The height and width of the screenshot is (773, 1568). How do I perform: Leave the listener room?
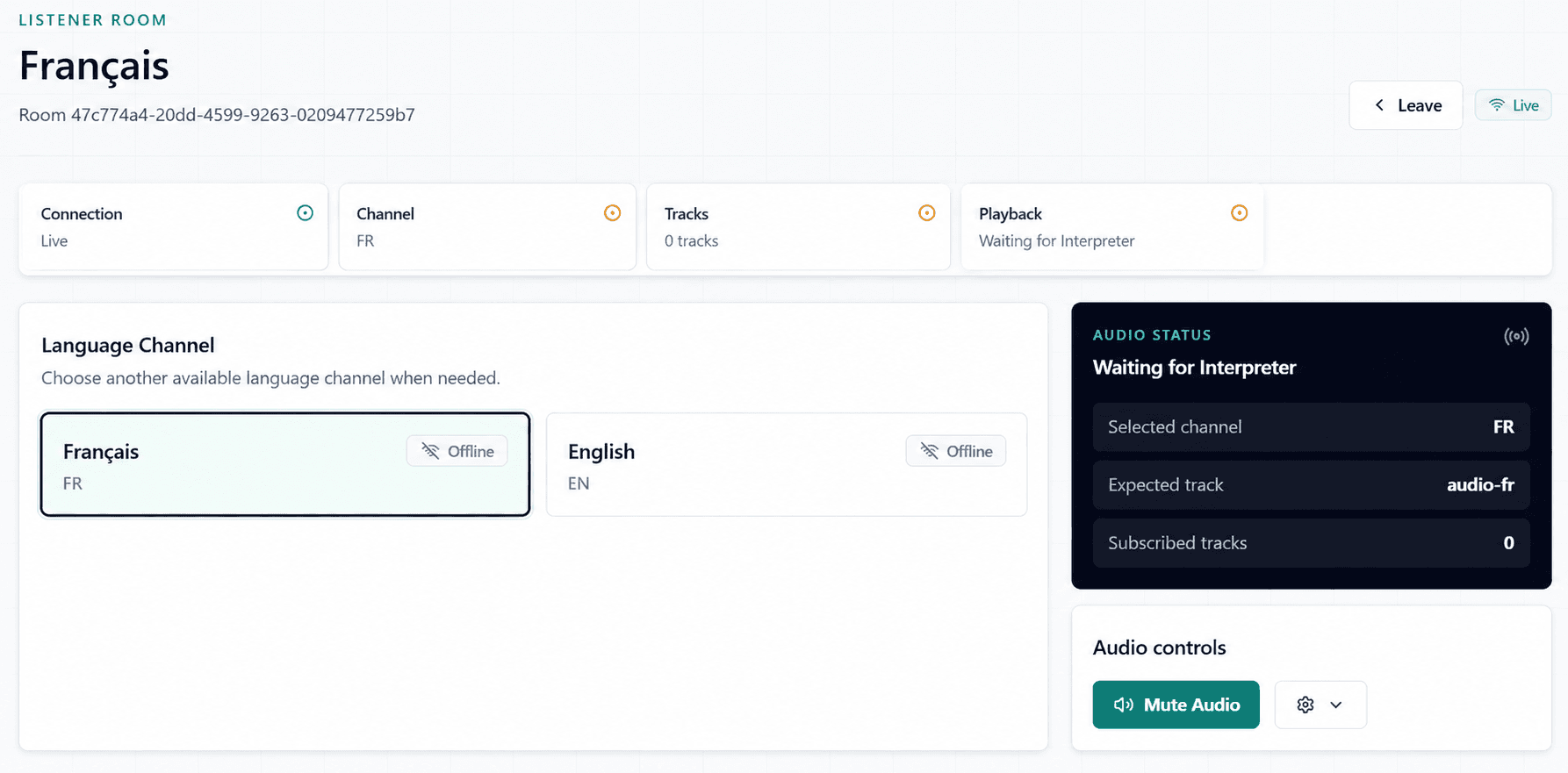[1406, 105]
